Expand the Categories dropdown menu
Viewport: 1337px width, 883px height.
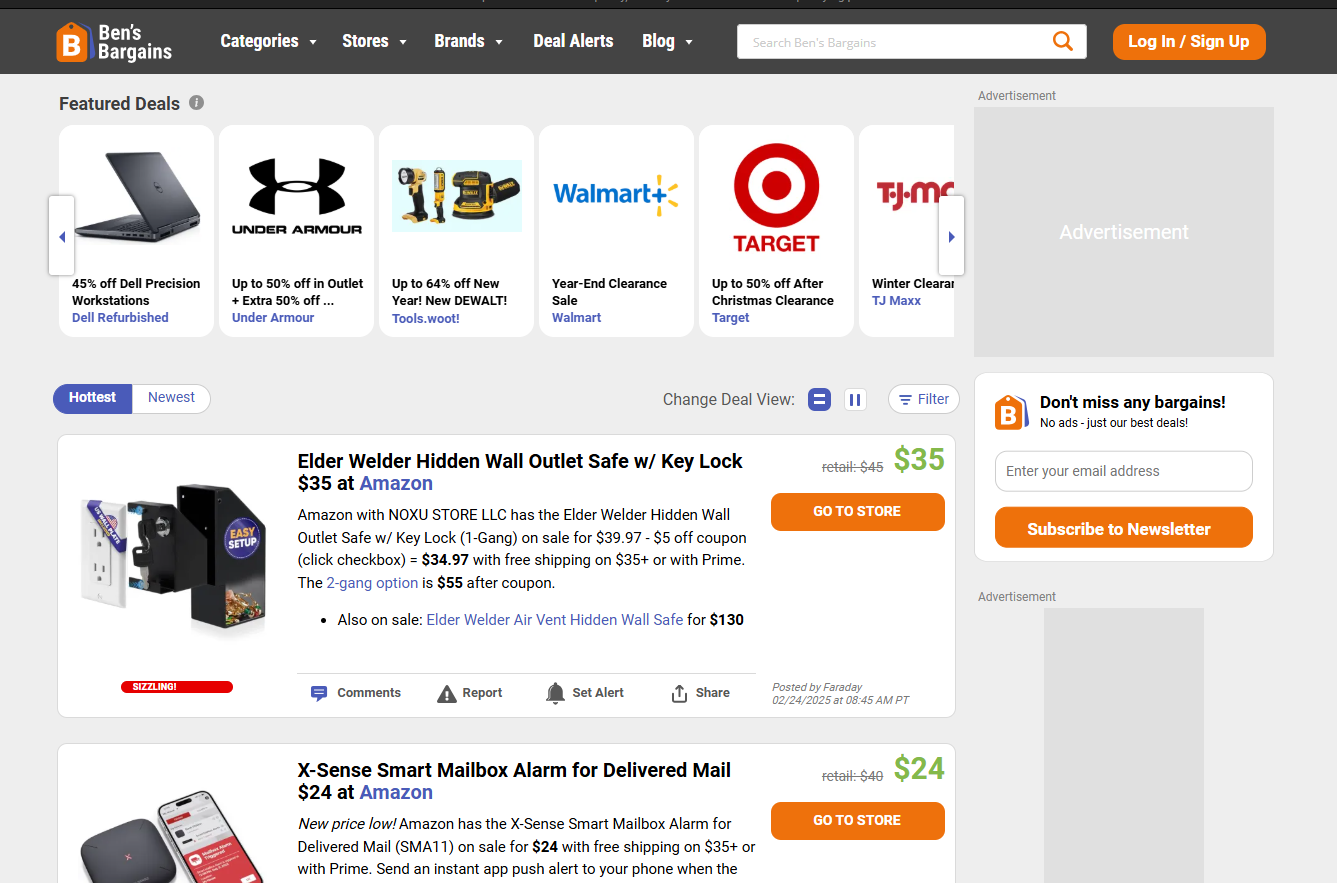pos(268,41)
